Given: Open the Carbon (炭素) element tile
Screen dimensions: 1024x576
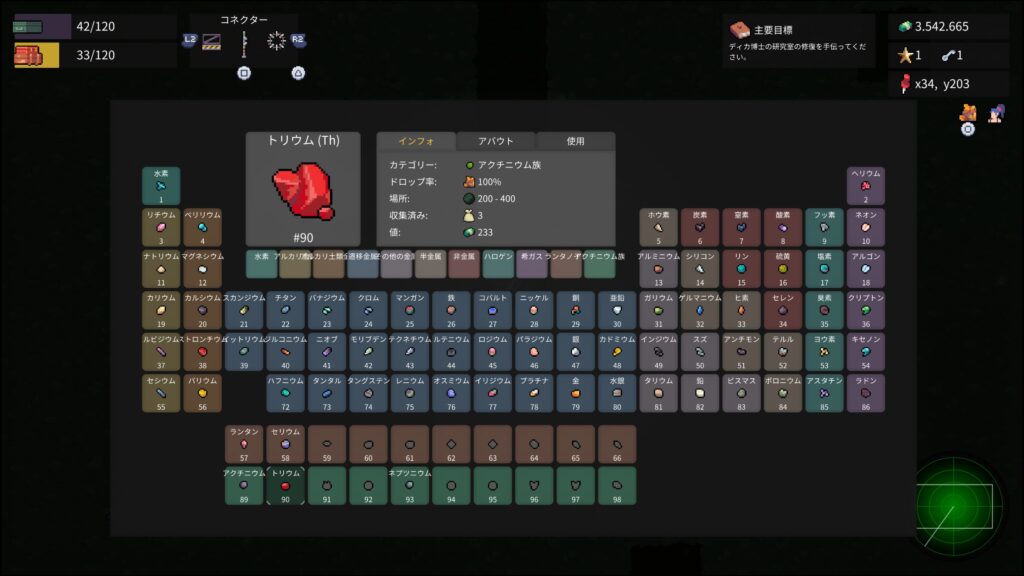Looking at the screenshot, I should pyautogui.click(x=700, y=227).
